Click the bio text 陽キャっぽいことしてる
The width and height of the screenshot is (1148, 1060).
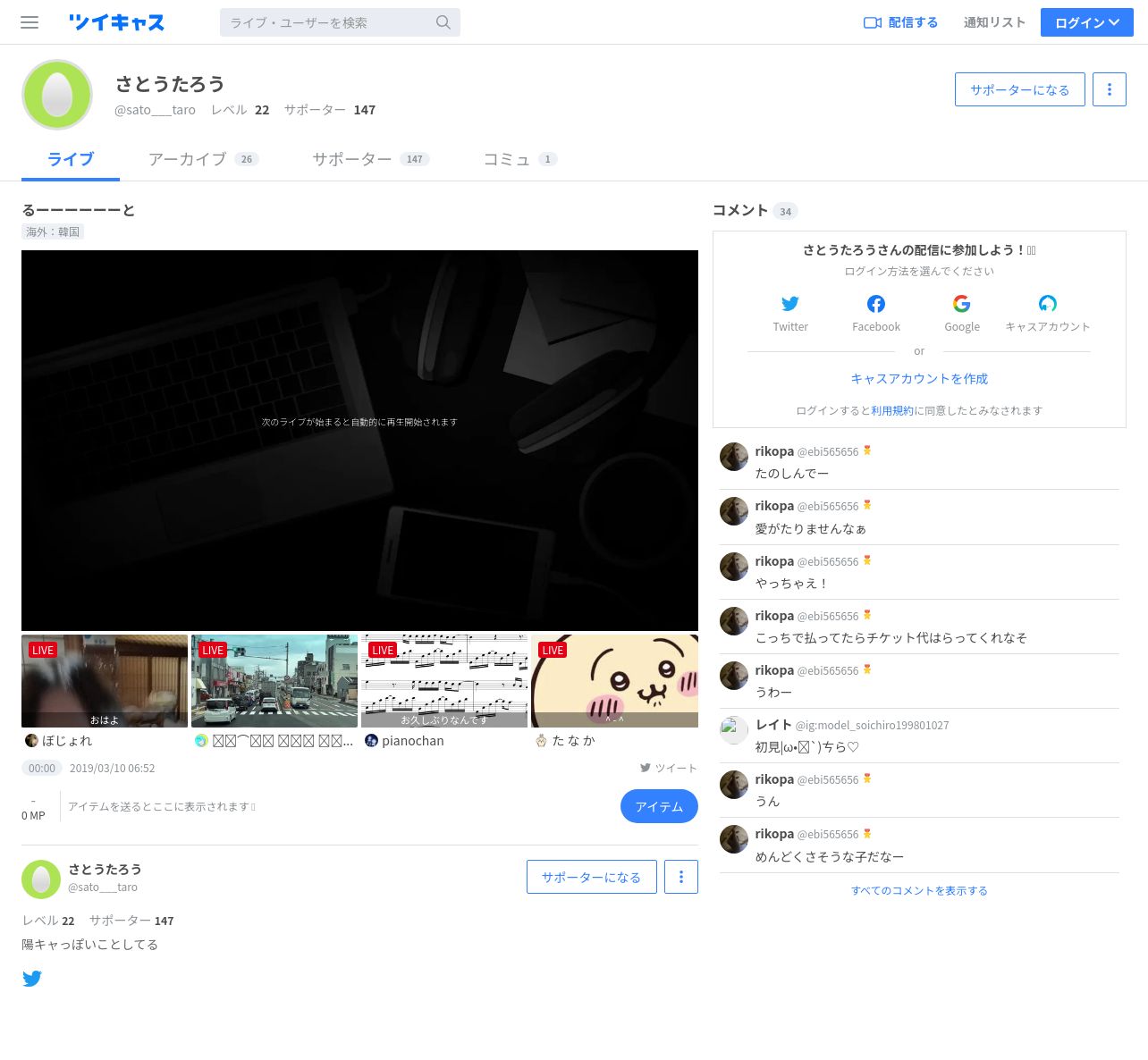click(89, 944)
